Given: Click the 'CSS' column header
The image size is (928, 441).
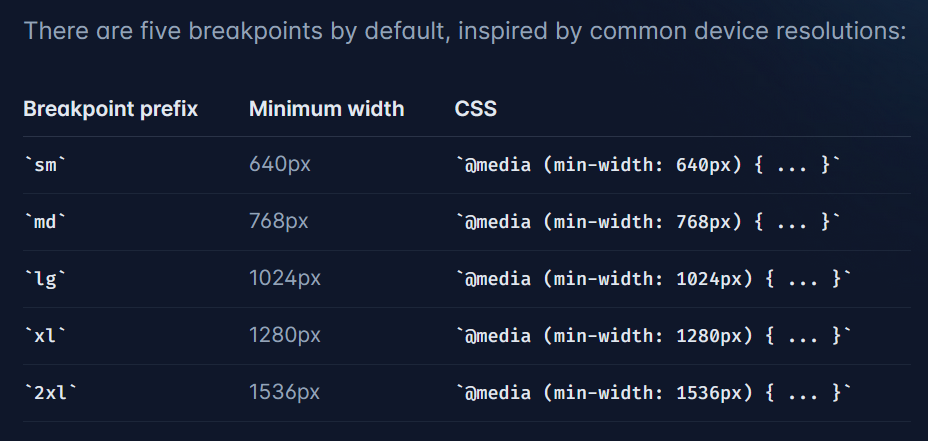Looking at the screenshot, I should 476,109.
